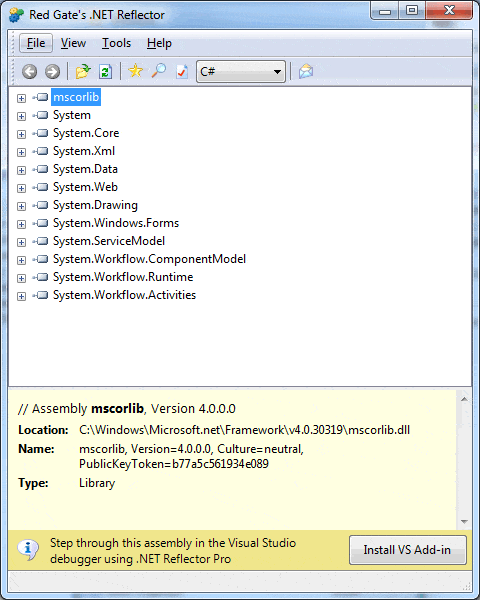Select System.Web in the assembly tree
The height and width of the screenshot is (600, 480).
pyautogui.click(x=85, y=187)
